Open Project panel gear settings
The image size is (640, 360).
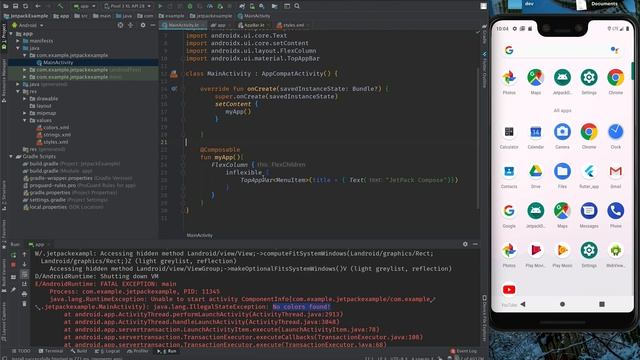pos(143,25)
